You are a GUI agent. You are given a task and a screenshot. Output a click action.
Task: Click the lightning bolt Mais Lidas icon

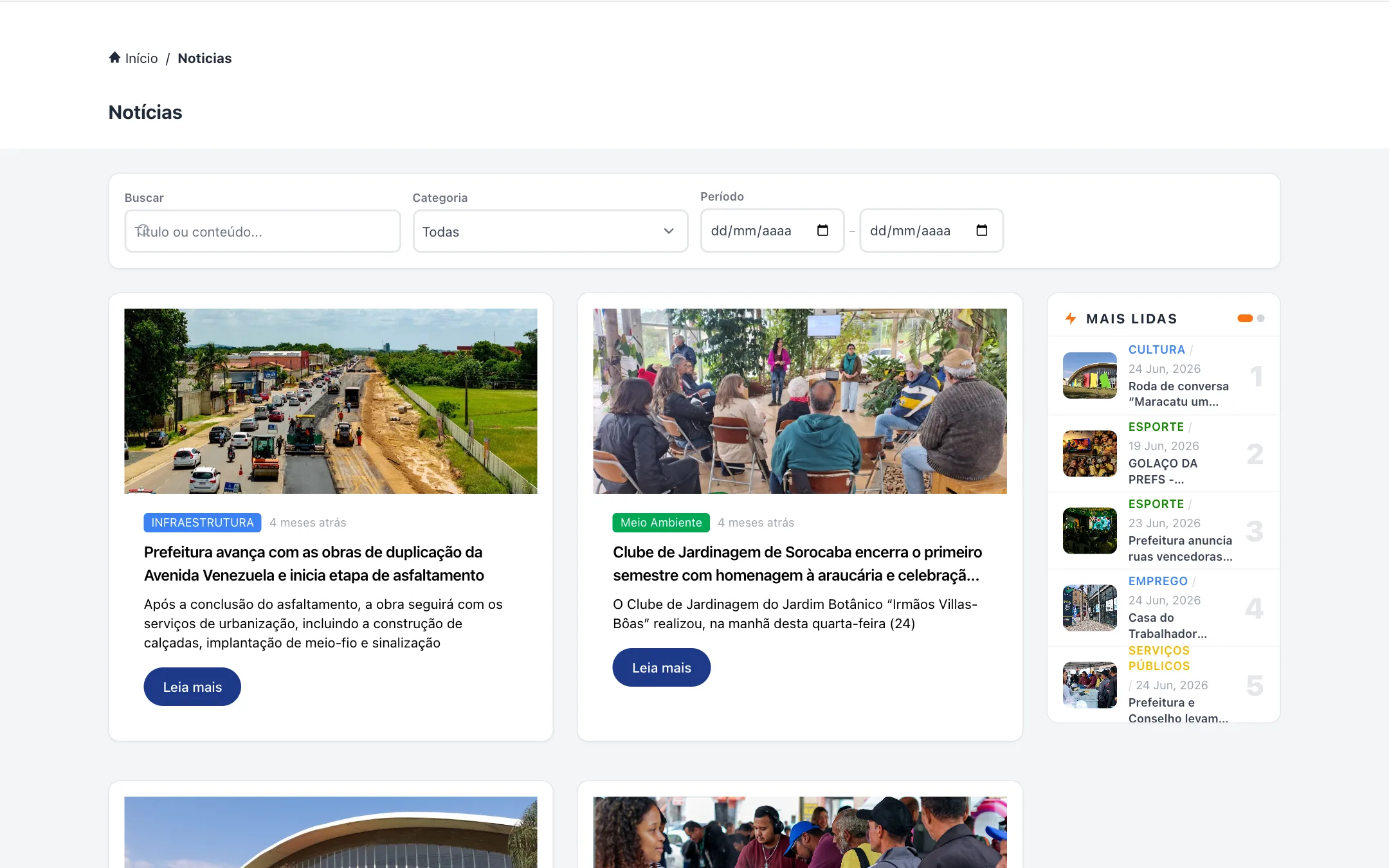pyautogui.click(x=1071, y=318)
